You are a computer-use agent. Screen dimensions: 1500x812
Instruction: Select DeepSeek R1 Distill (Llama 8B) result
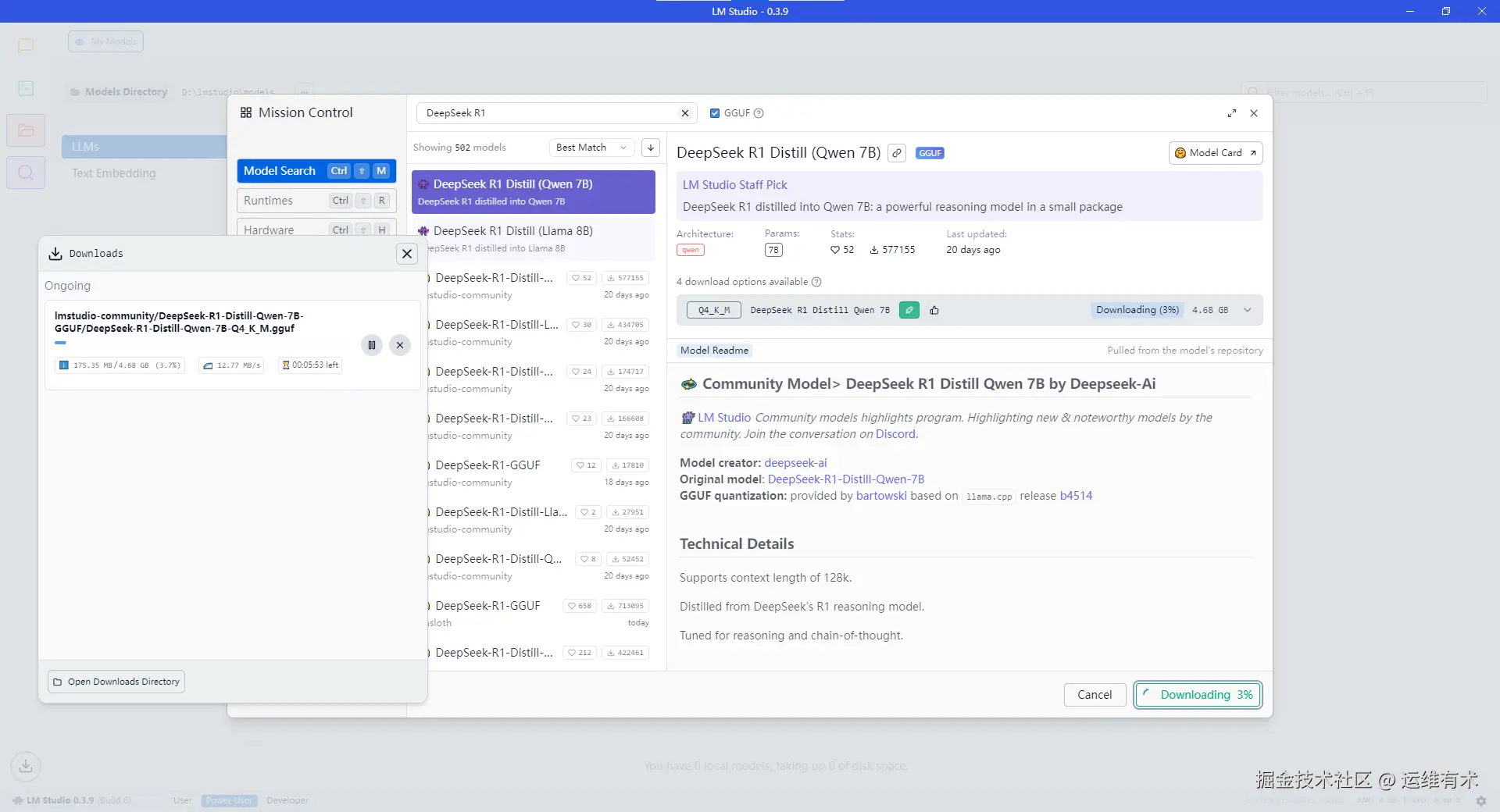[x=534, y=239]
